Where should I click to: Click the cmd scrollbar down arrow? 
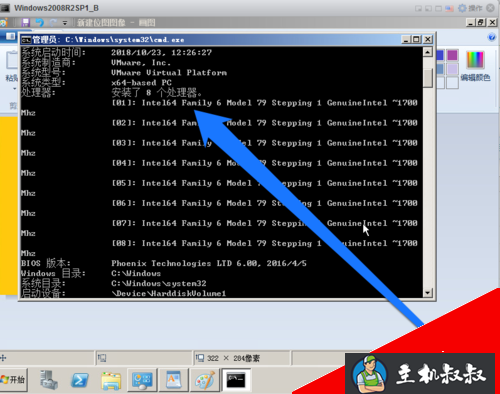(428, 293)
